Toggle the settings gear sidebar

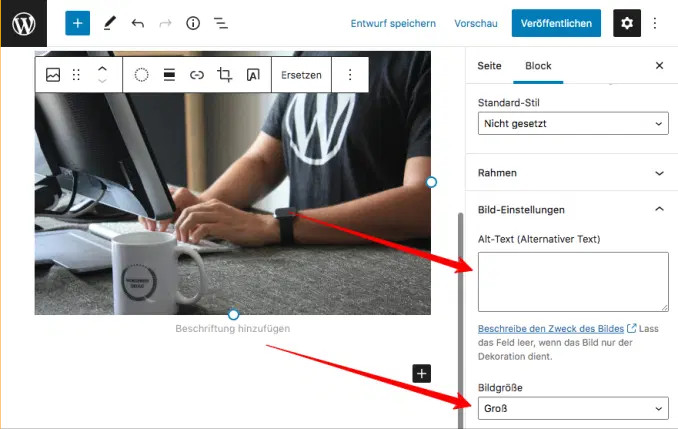[x=627, y=23]
